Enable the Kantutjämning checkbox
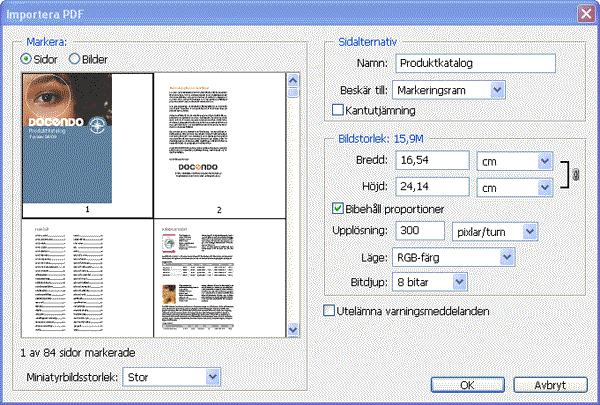Viewport: 600px width, 405px height. coord(338,109)
